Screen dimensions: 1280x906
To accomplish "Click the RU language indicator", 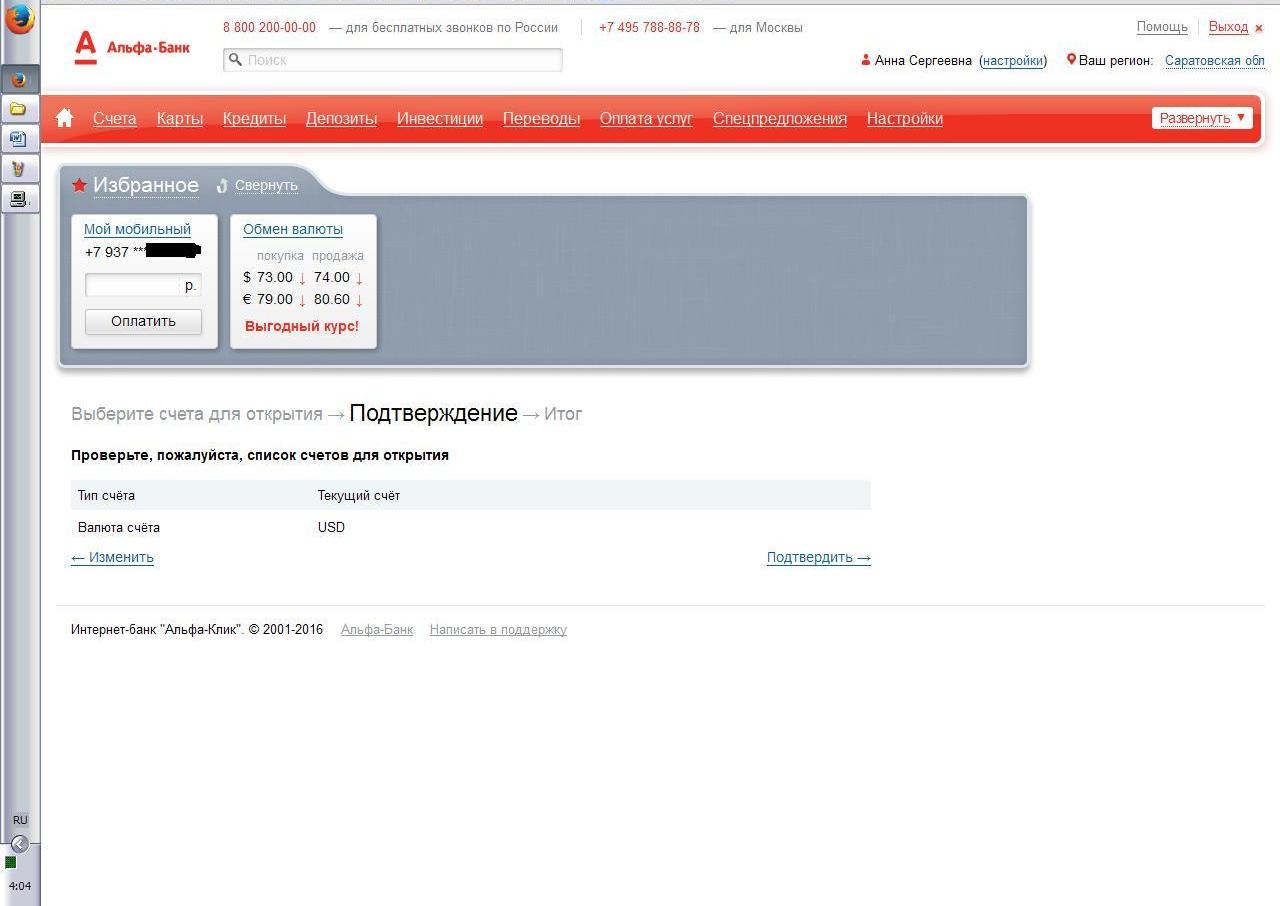I will (20, 820).
